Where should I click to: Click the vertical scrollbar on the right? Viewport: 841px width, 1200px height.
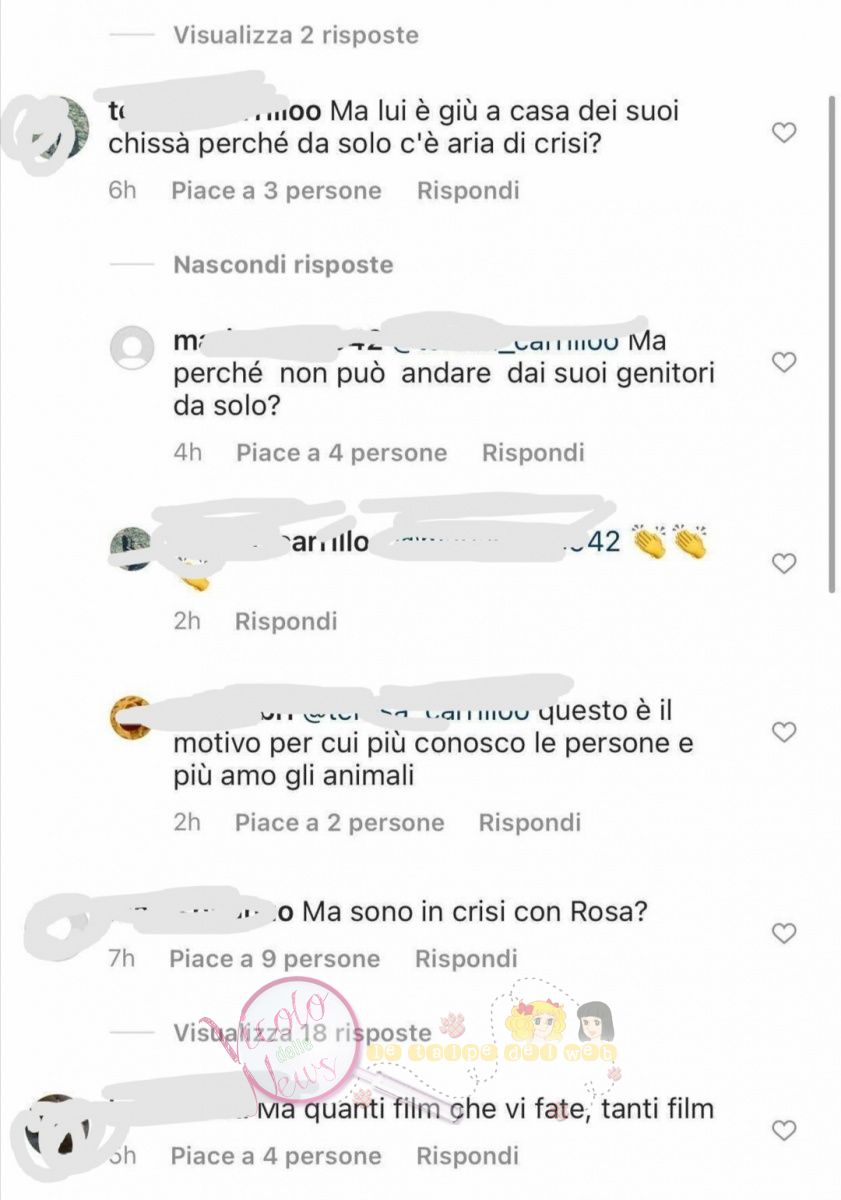click(x=832, y=345)
